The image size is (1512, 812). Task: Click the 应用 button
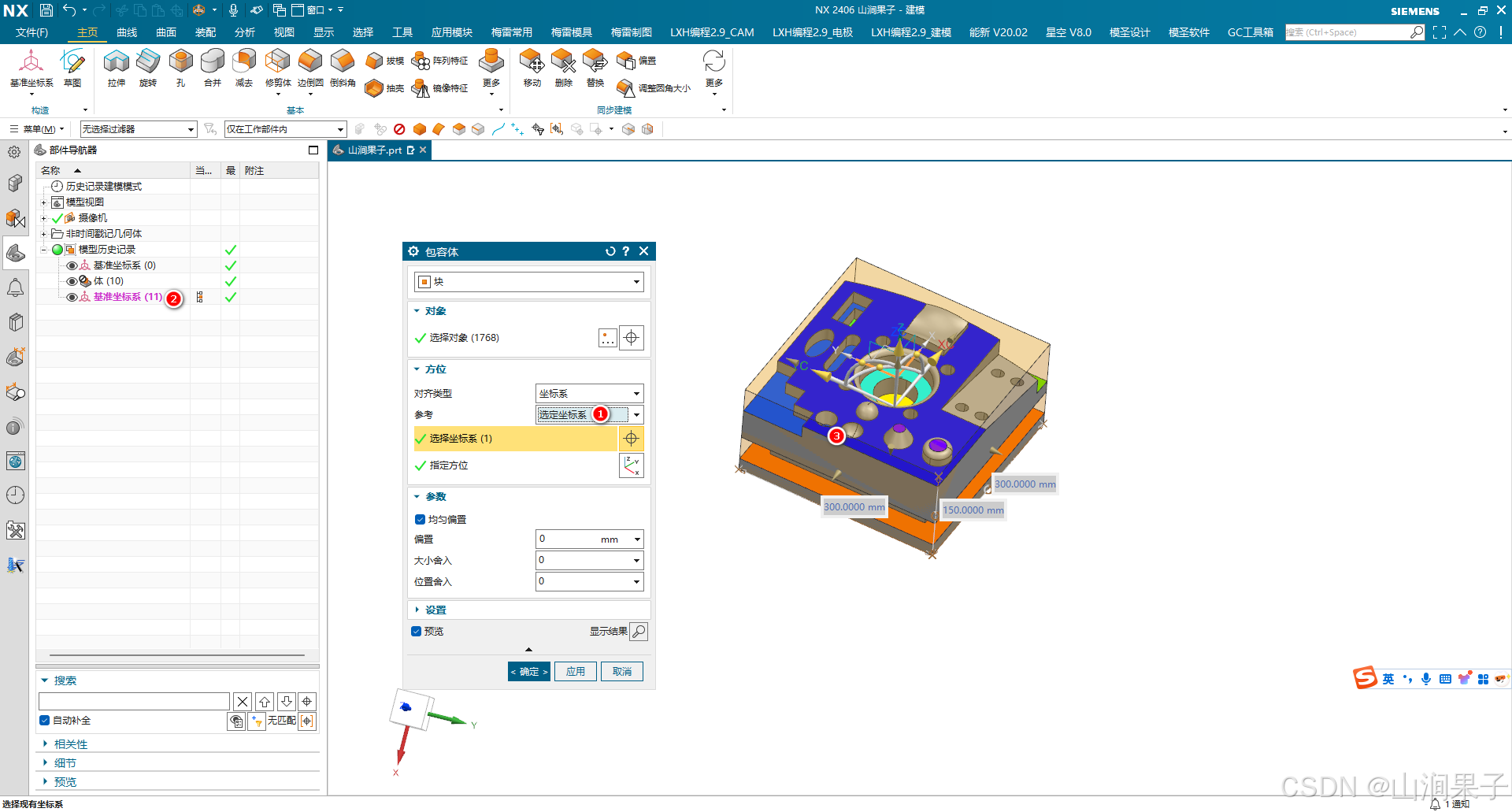point(576,672)
